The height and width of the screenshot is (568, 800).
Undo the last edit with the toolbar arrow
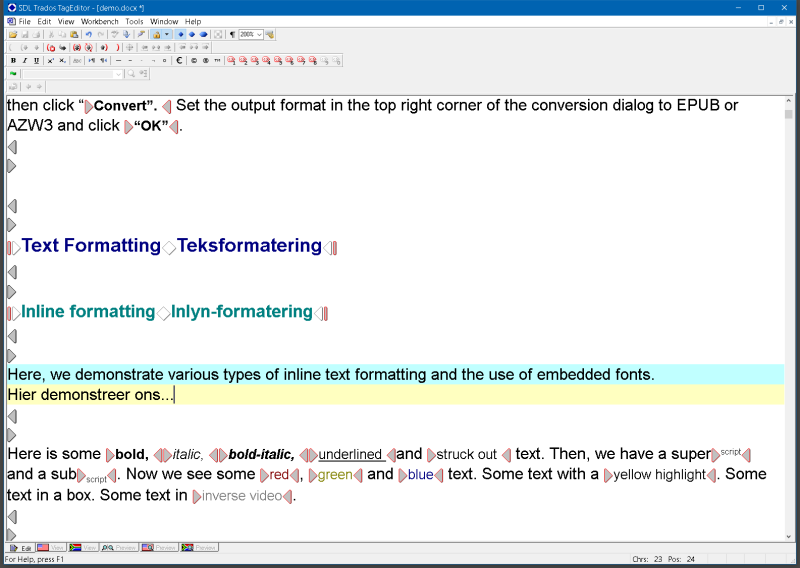click(x=89, y=35)
